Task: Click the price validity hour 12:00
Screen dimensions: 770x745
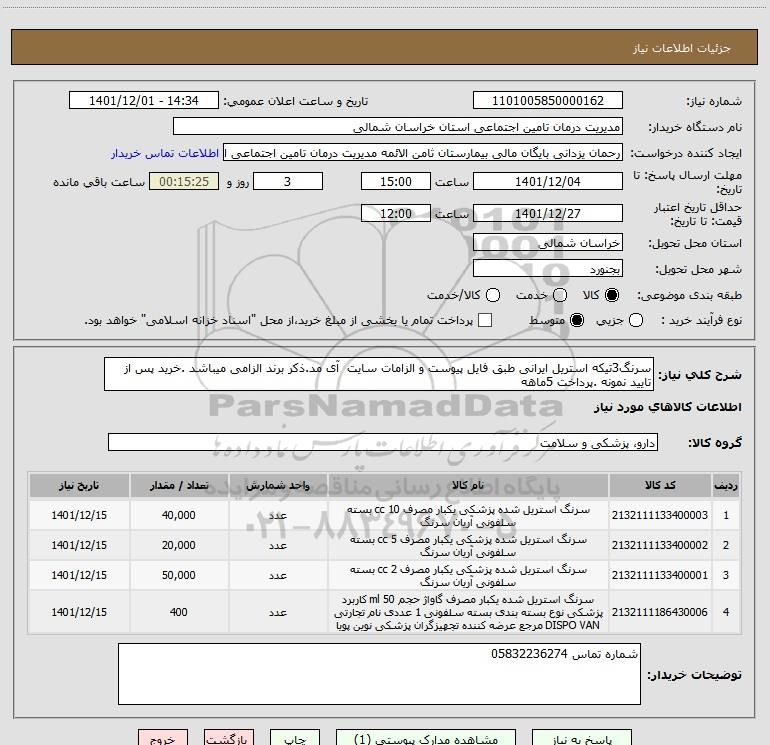Action: pyautogui.click(x=396, y=214)
